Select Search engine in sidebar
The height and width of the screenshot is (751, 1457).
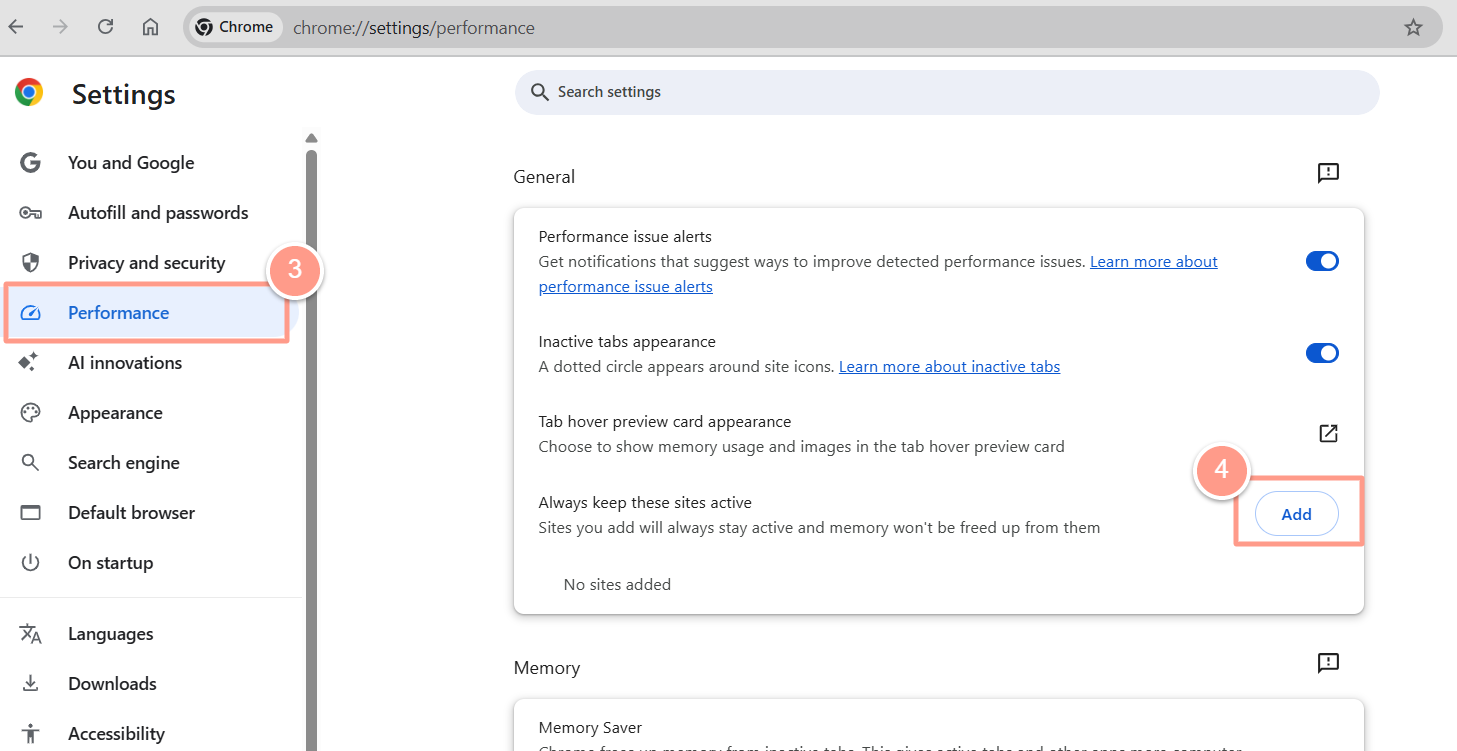pyautogui.click(x=124, y=463)
